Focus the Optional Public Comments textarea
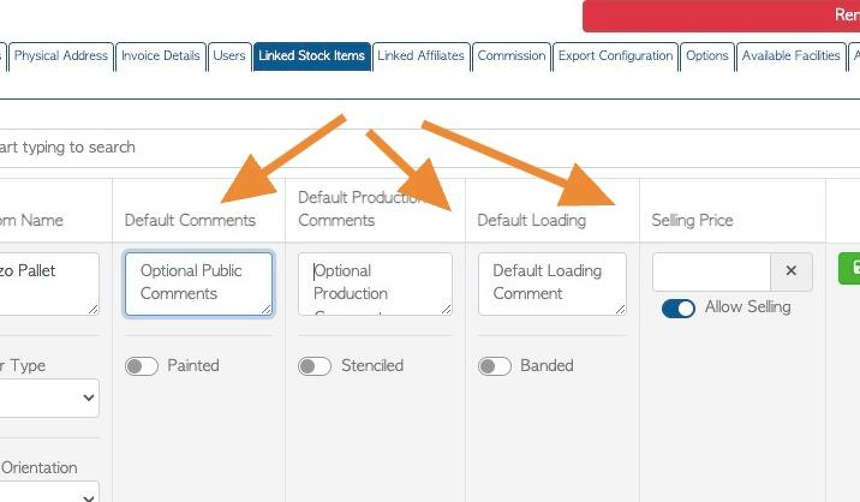The height and width of the screenshot is (502, 860). pyautogui.click(x=199, y=284)
